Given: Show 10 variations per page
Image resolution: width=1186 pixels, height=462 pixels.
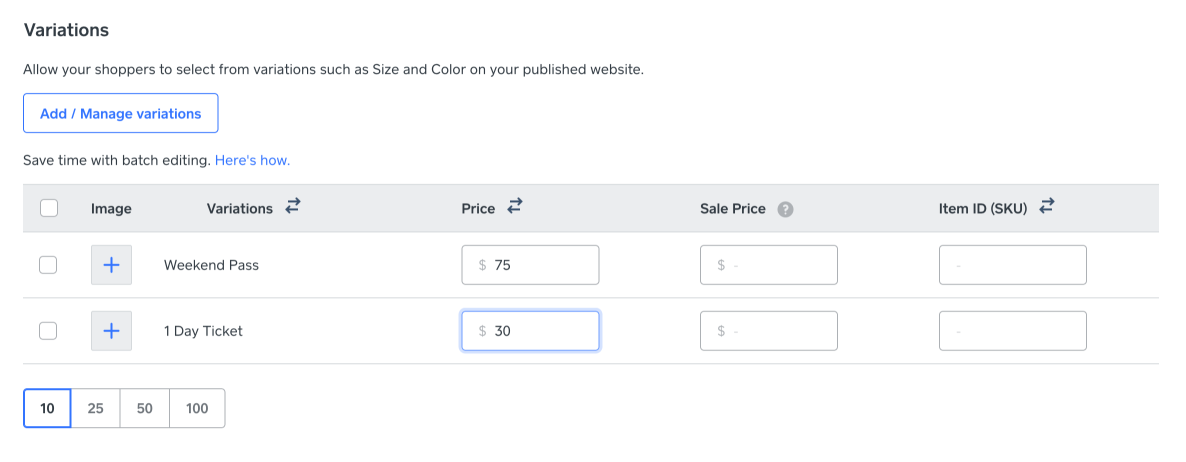Looking at the screenshot, I should (47, 408).
